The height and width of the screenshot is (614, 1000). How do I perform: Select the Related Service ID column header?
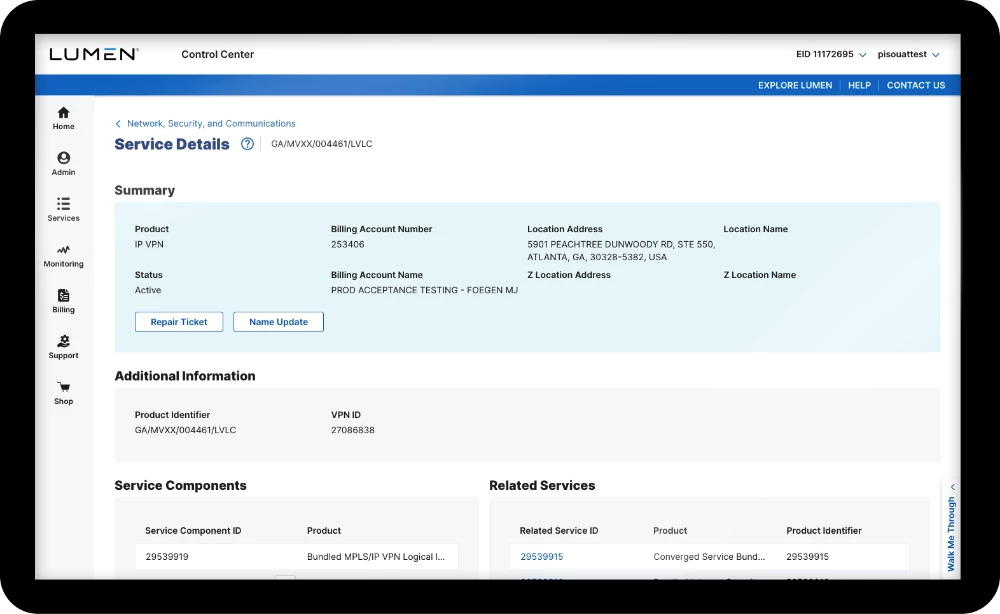[559, 530]
